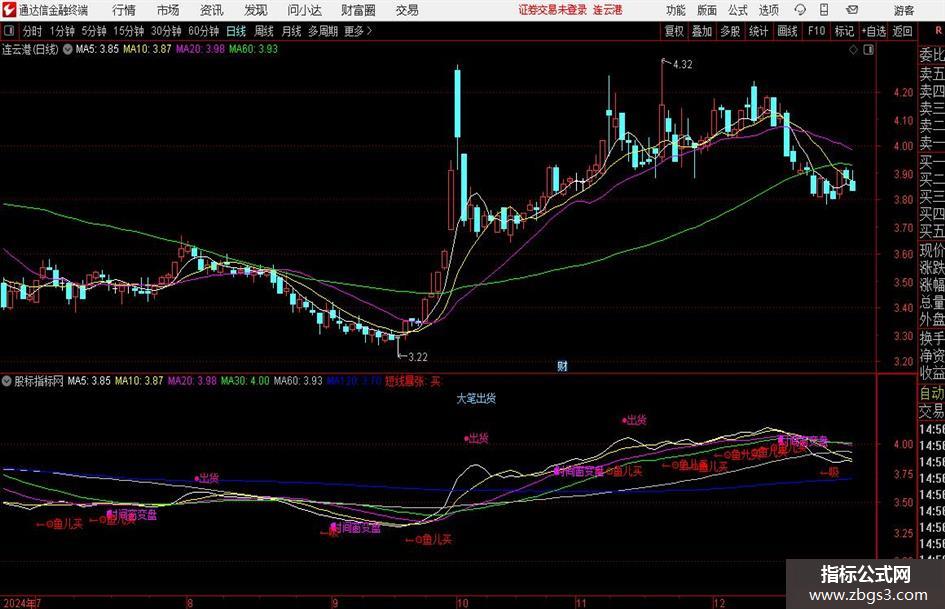Open the mail envelope icon
This screenshot has height=609, width=945.
coord(852,10)
